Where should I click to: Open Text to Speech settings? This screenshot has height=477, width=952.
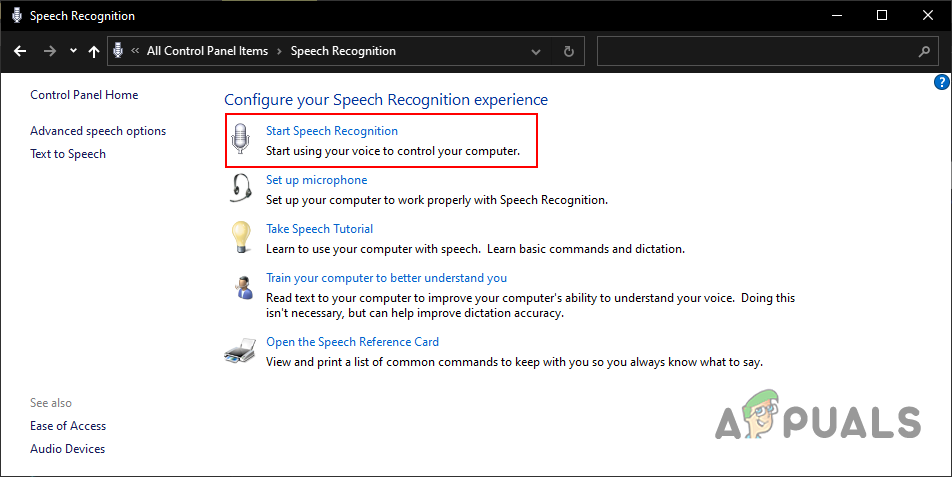[68, 154]
